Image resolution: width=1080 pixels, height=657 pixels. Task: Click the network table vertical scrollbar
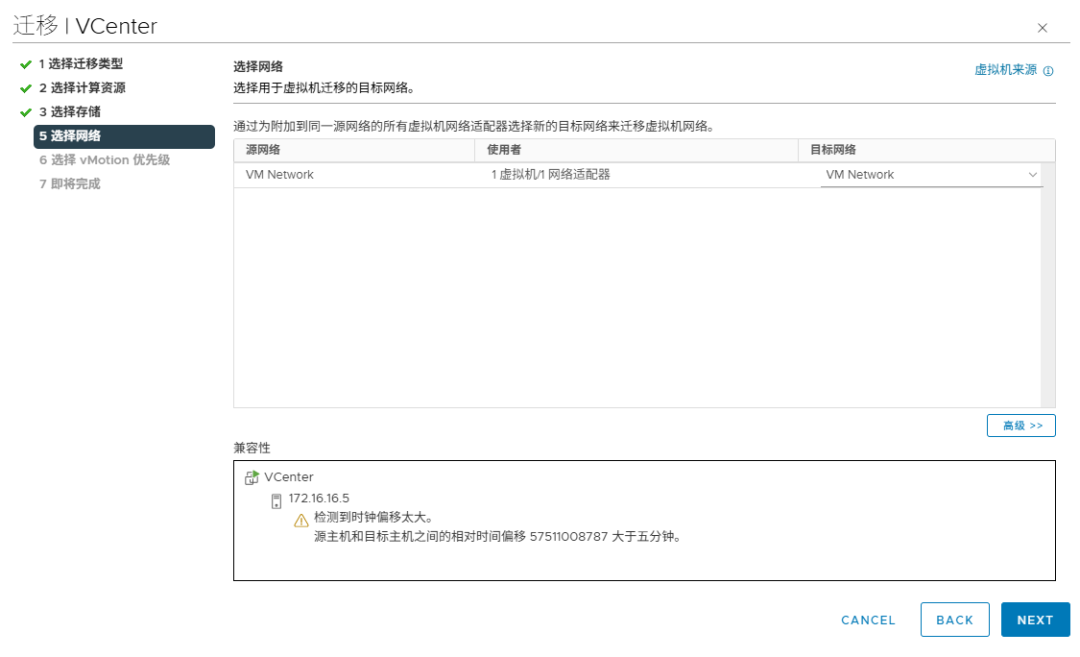coord(1048,284)
